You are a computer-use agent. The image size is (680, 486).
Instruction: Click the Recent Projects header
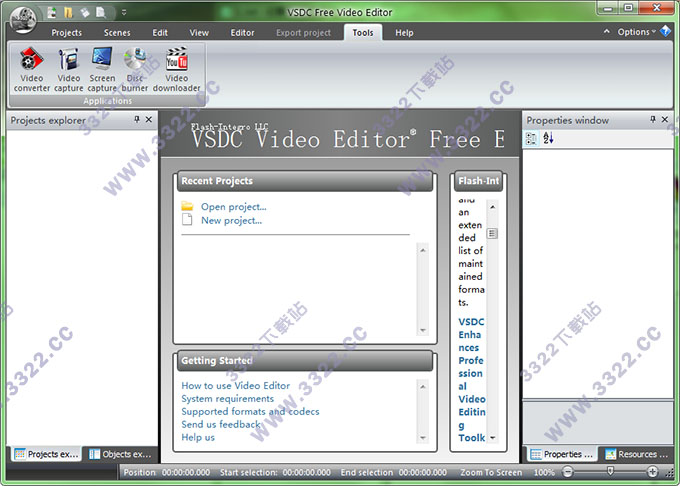(x=305, y=181)
